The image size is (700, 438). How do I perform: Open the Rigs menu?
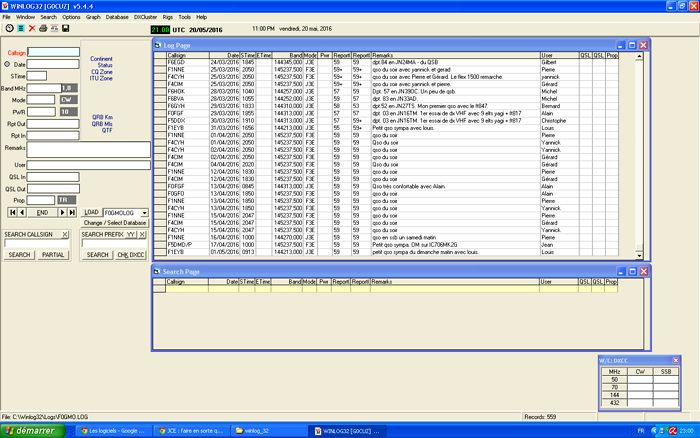pyautogui.click(x=167, y=17)
